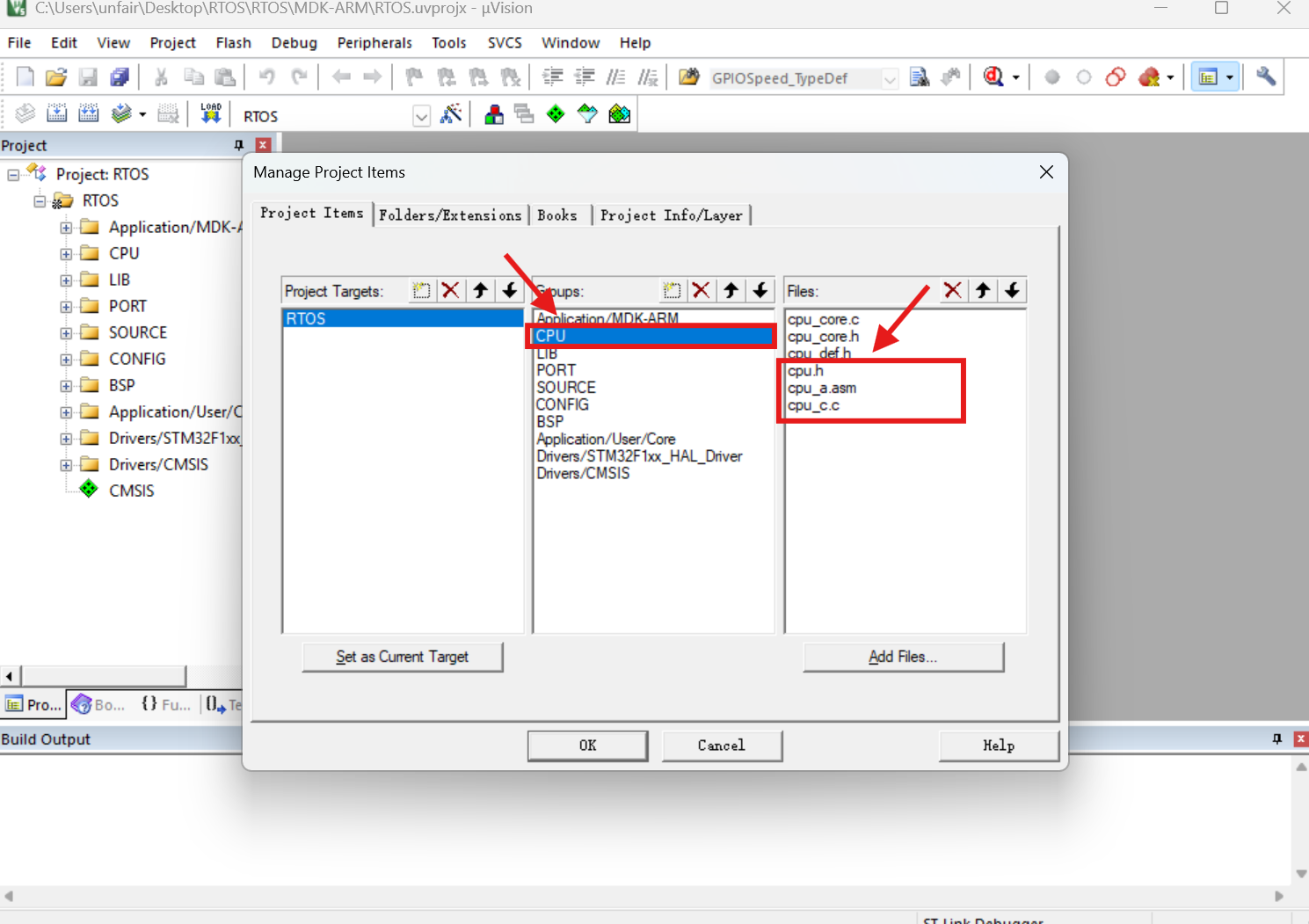Screen dimensions: 1309x924
Task: Open the window layout dropdown arrow
Action: pyautogui.click(x=1229, y=77)
